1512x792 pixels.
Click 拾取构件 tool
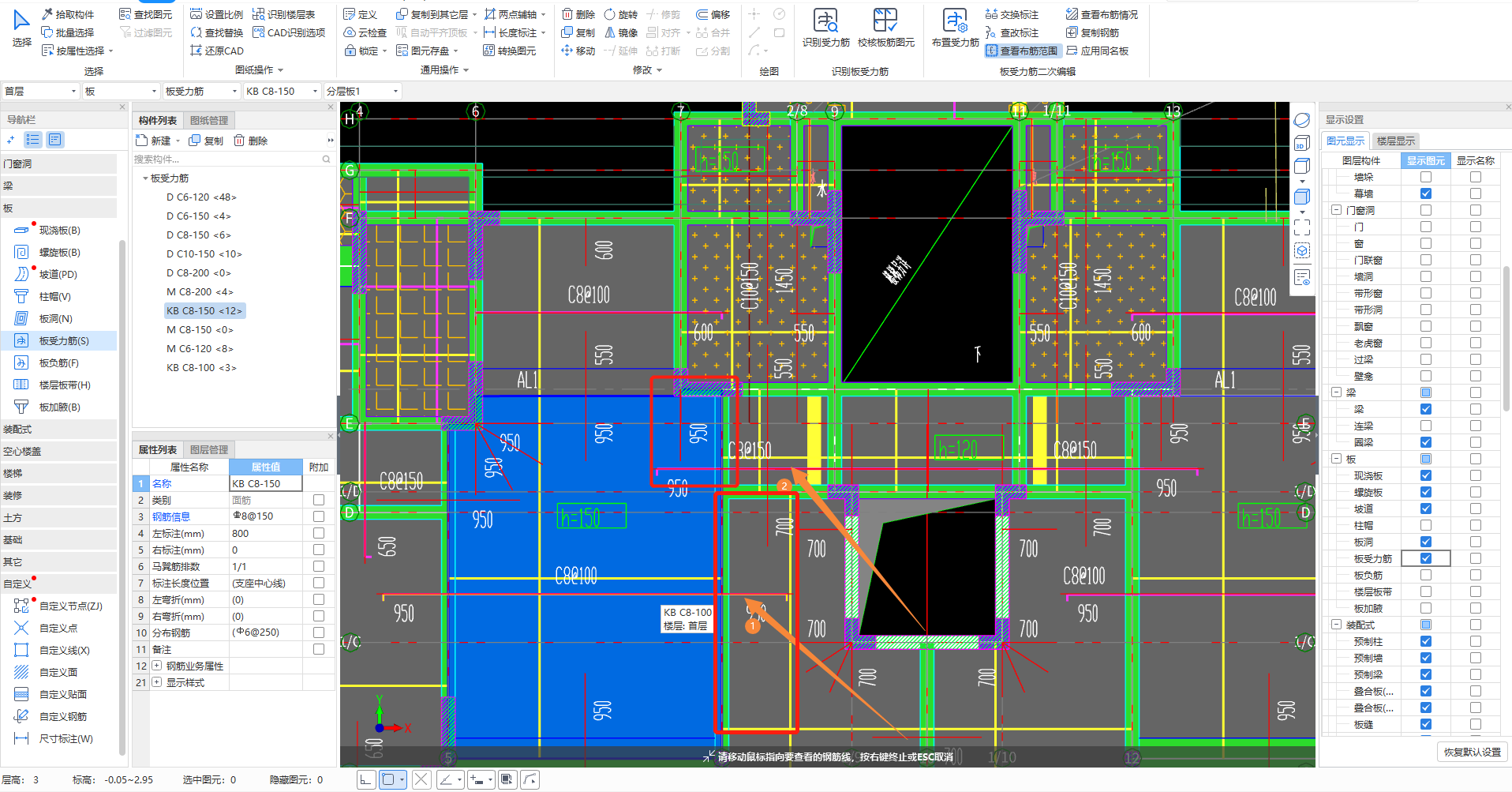tap(68, 14)
